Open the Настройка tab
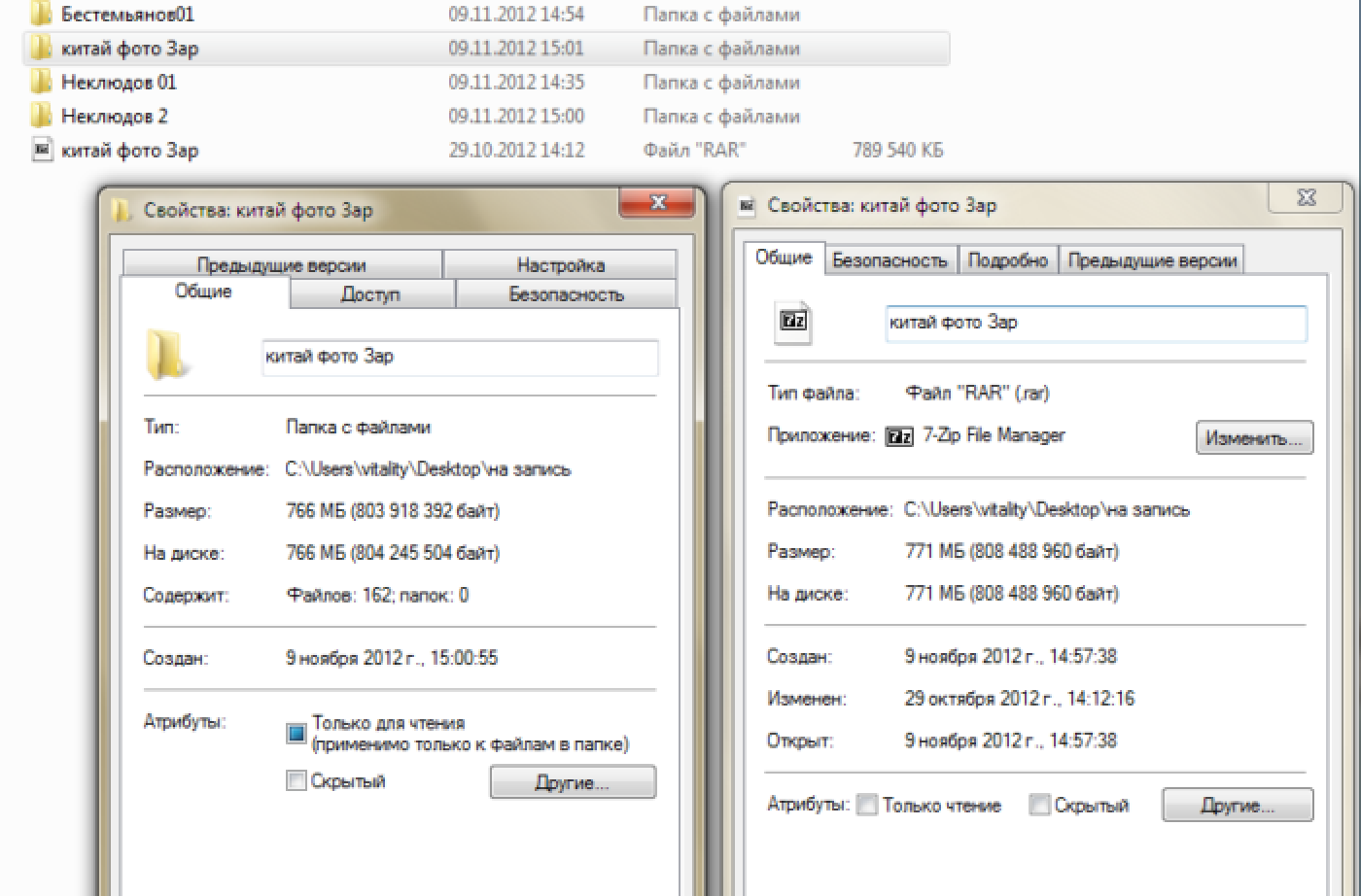The width and height of the screenshot is (1361, 896). (x=560, y=265)
